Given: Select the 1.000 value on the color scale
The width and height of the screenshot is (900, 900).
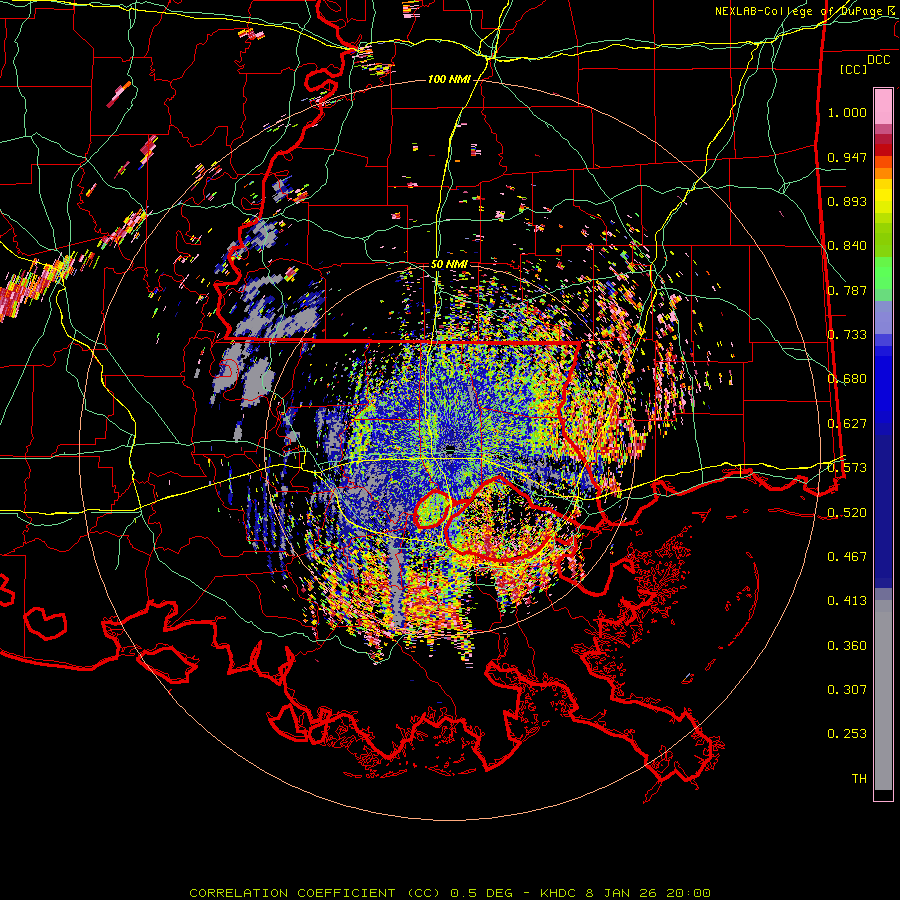Looking at the screenshot, I should pyautogui.click(x=847, y=112).
